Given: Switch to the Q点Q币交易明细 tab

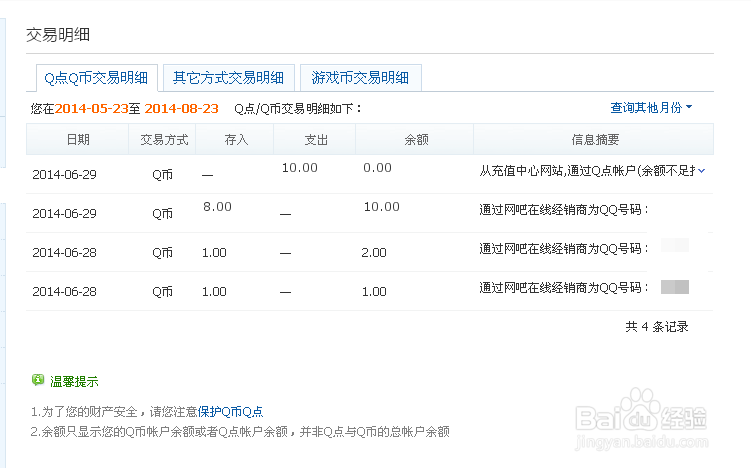Looking at the screenshot, I should click(x=97, y=78).
